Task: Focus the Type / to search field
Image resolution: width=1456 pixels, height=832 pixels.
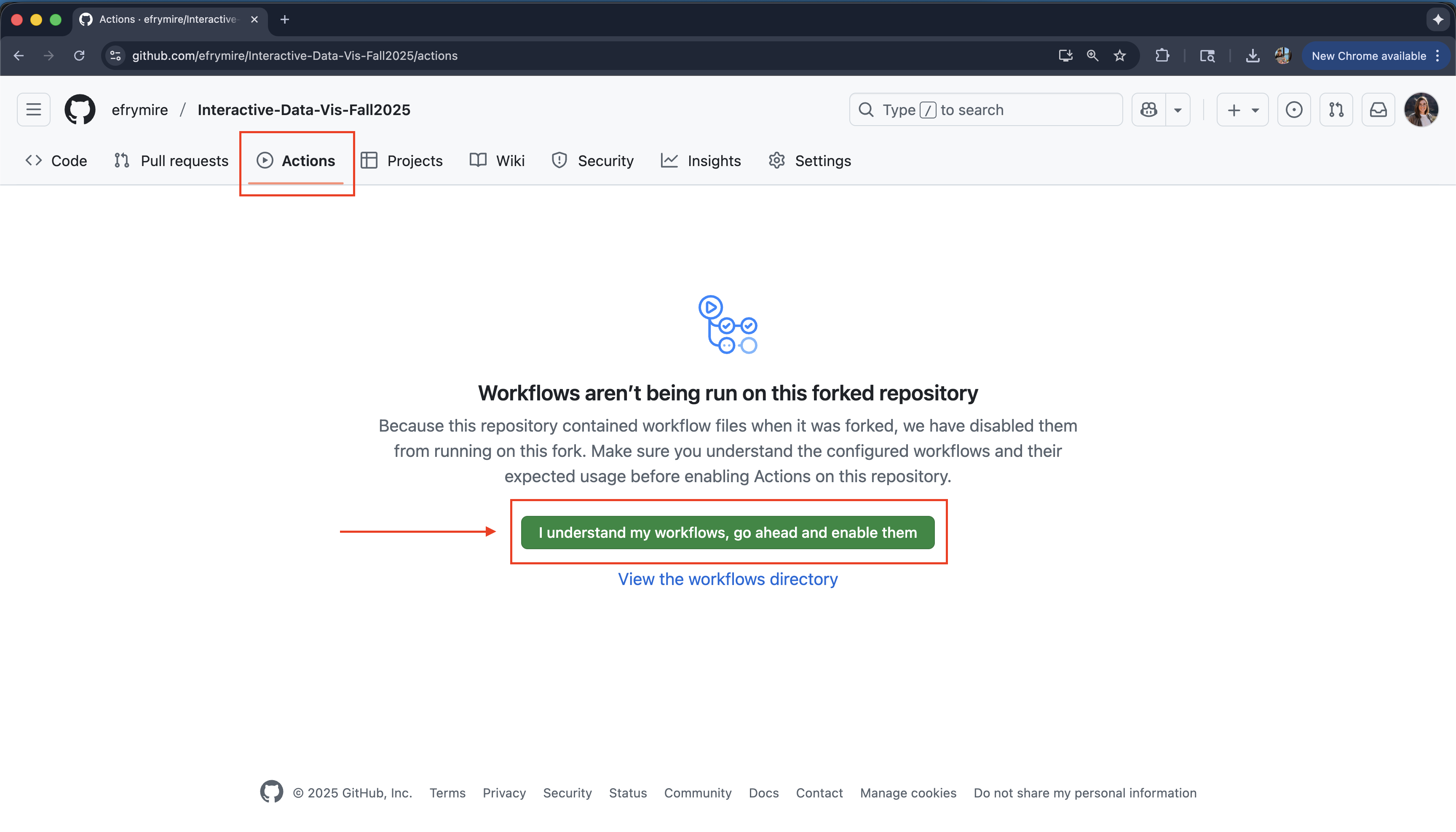Action: 985,109
